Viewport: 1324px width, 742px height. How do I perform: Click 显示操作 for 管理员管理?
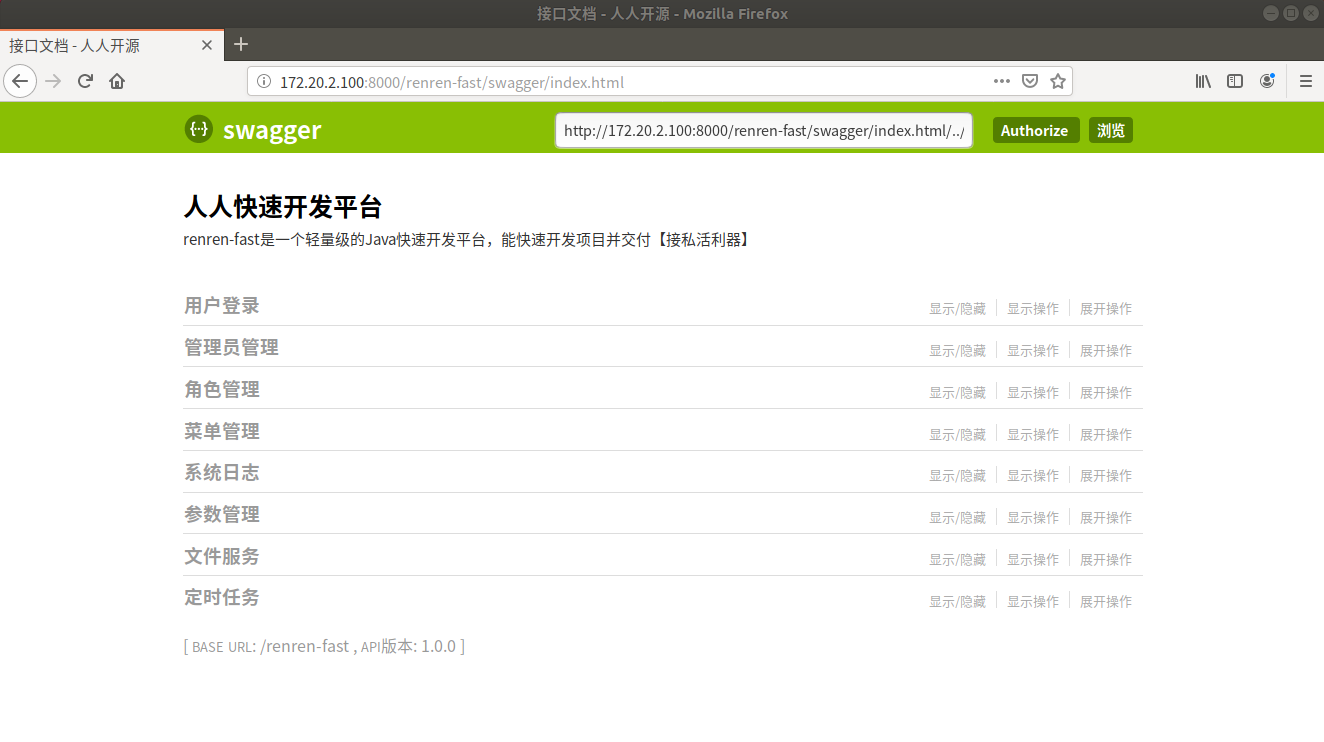point(1033,351)
